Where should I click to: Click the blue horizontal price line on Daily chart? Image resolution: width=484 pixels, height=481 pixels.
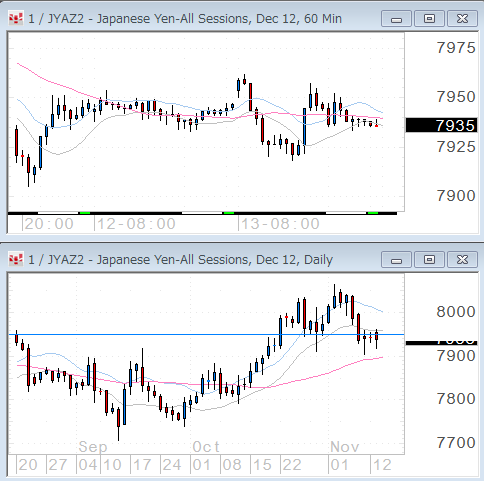point(207,334)
